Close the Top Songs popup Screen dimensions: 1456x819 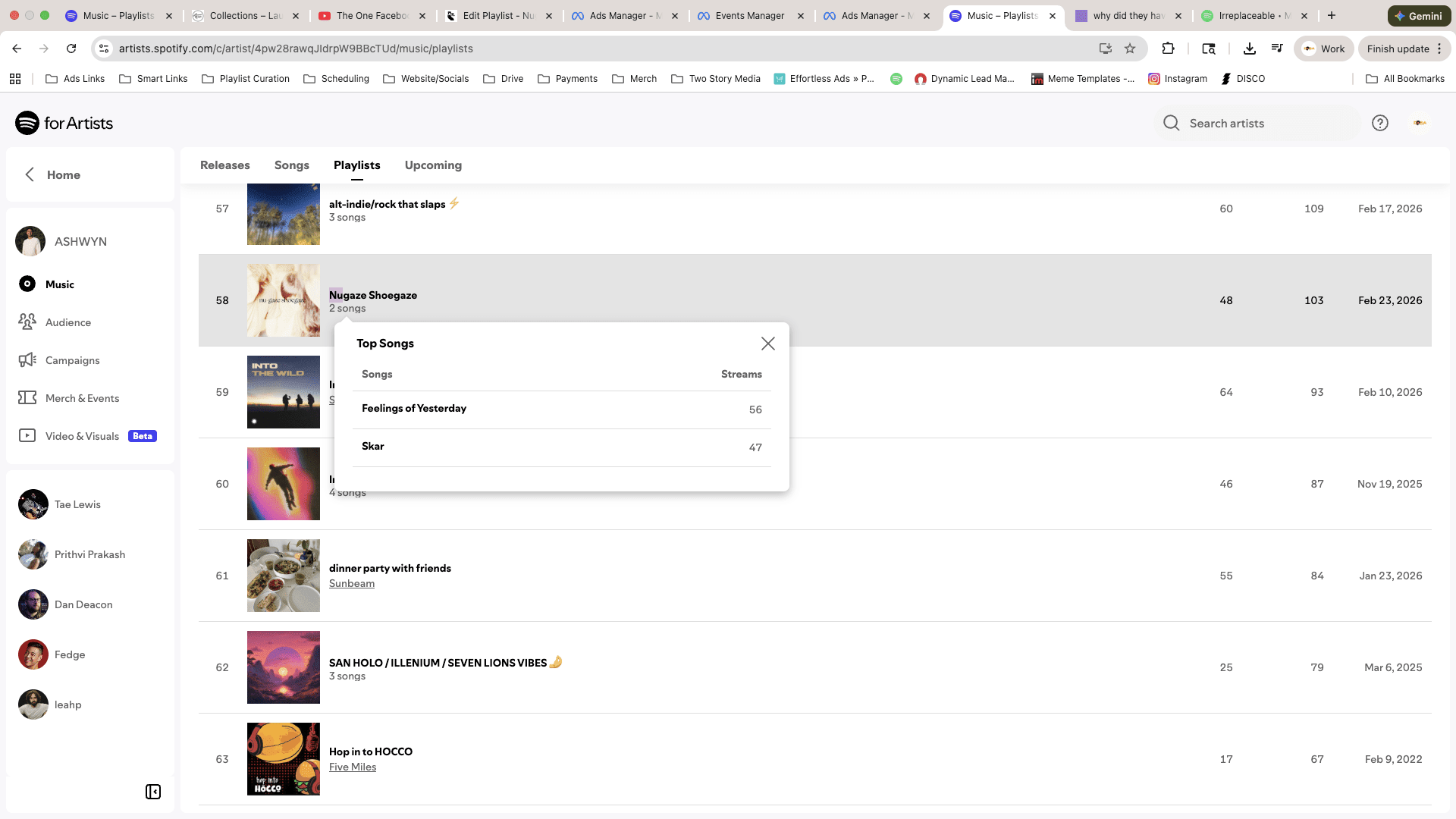pyautogui.click(x=767, y=344)
